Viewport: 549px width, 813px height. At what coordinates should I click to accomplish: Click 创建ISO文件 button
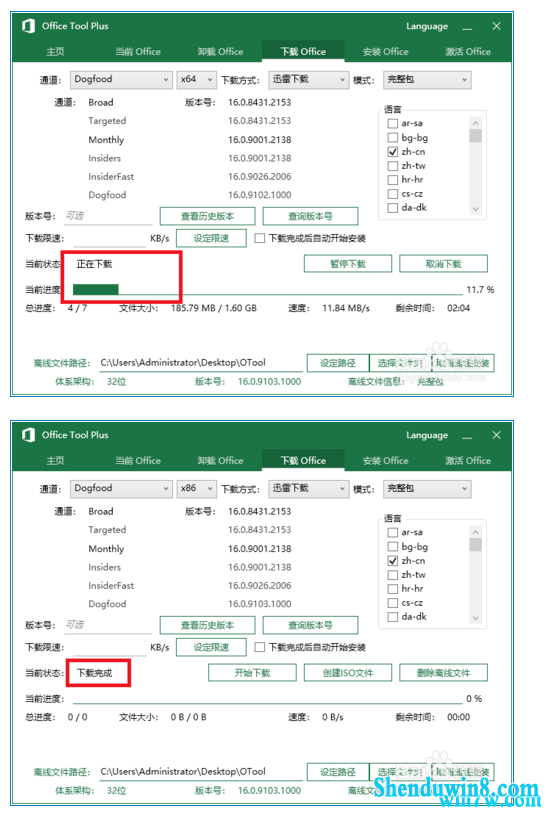coord(348,672)
